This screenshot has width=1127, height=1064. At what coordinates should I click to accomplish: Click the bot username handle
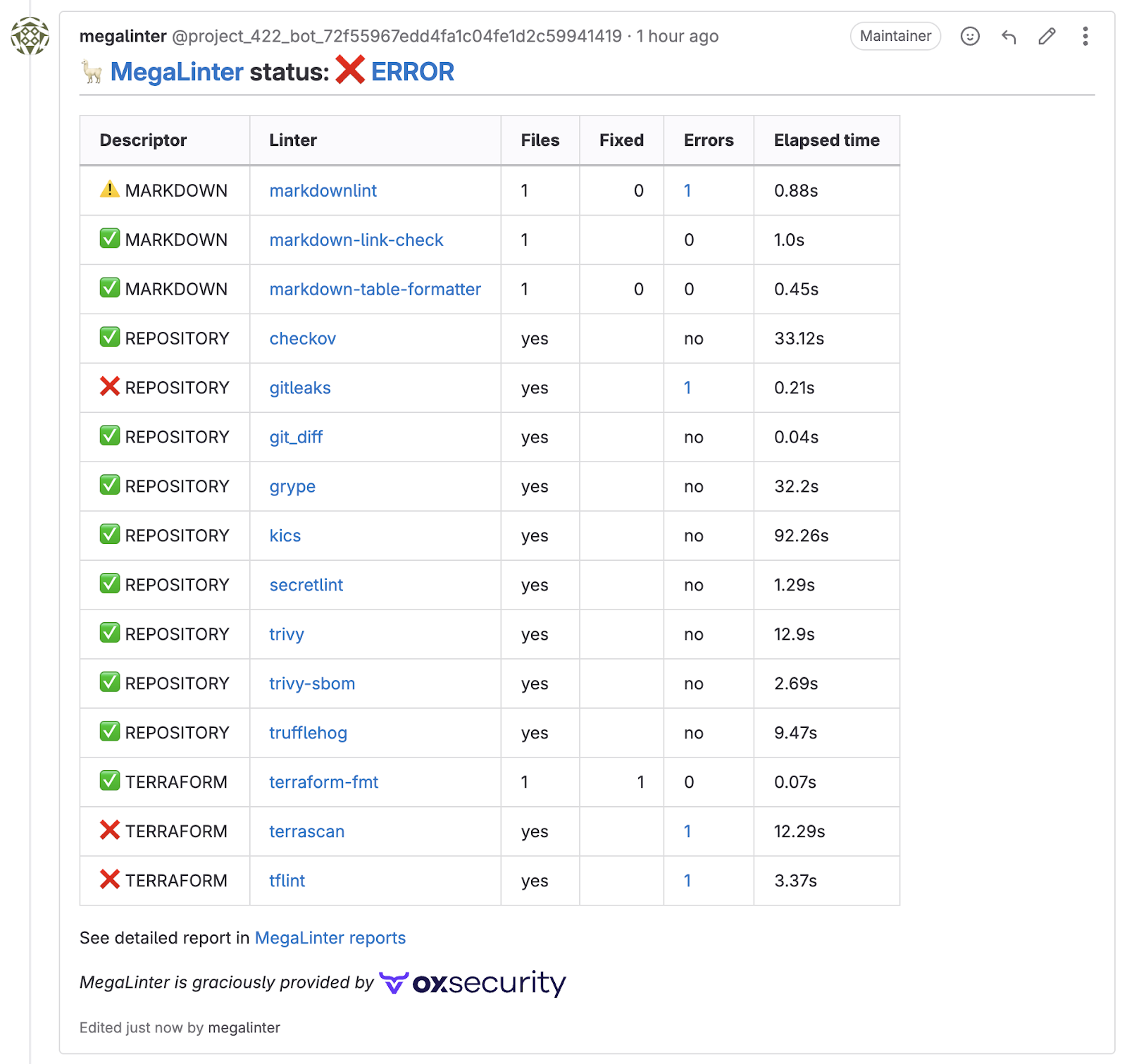(x=397, y=36)
